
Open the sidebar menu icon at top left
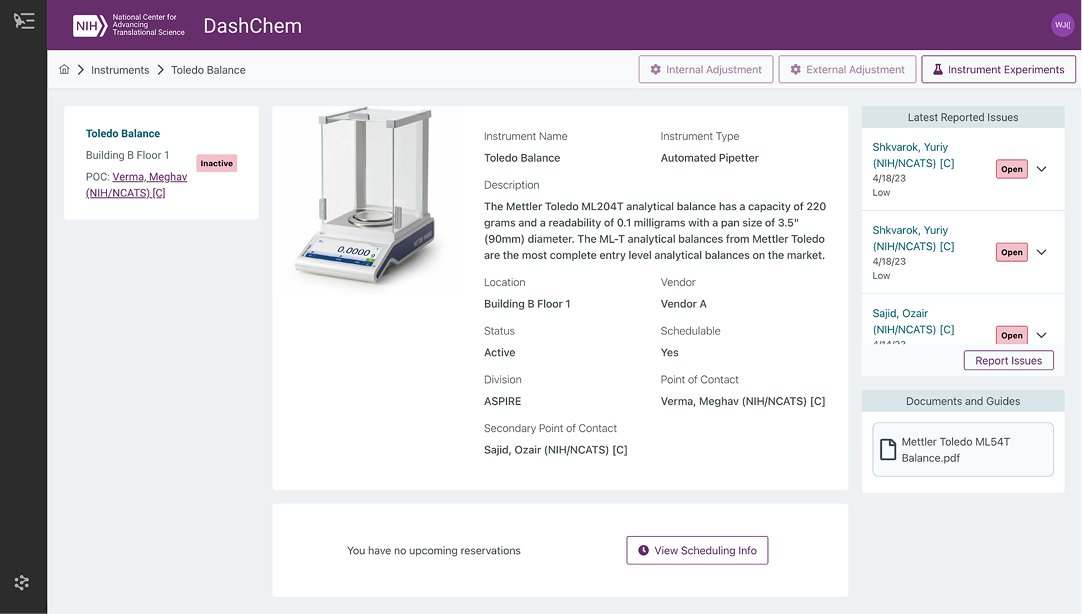pos(23,21)
